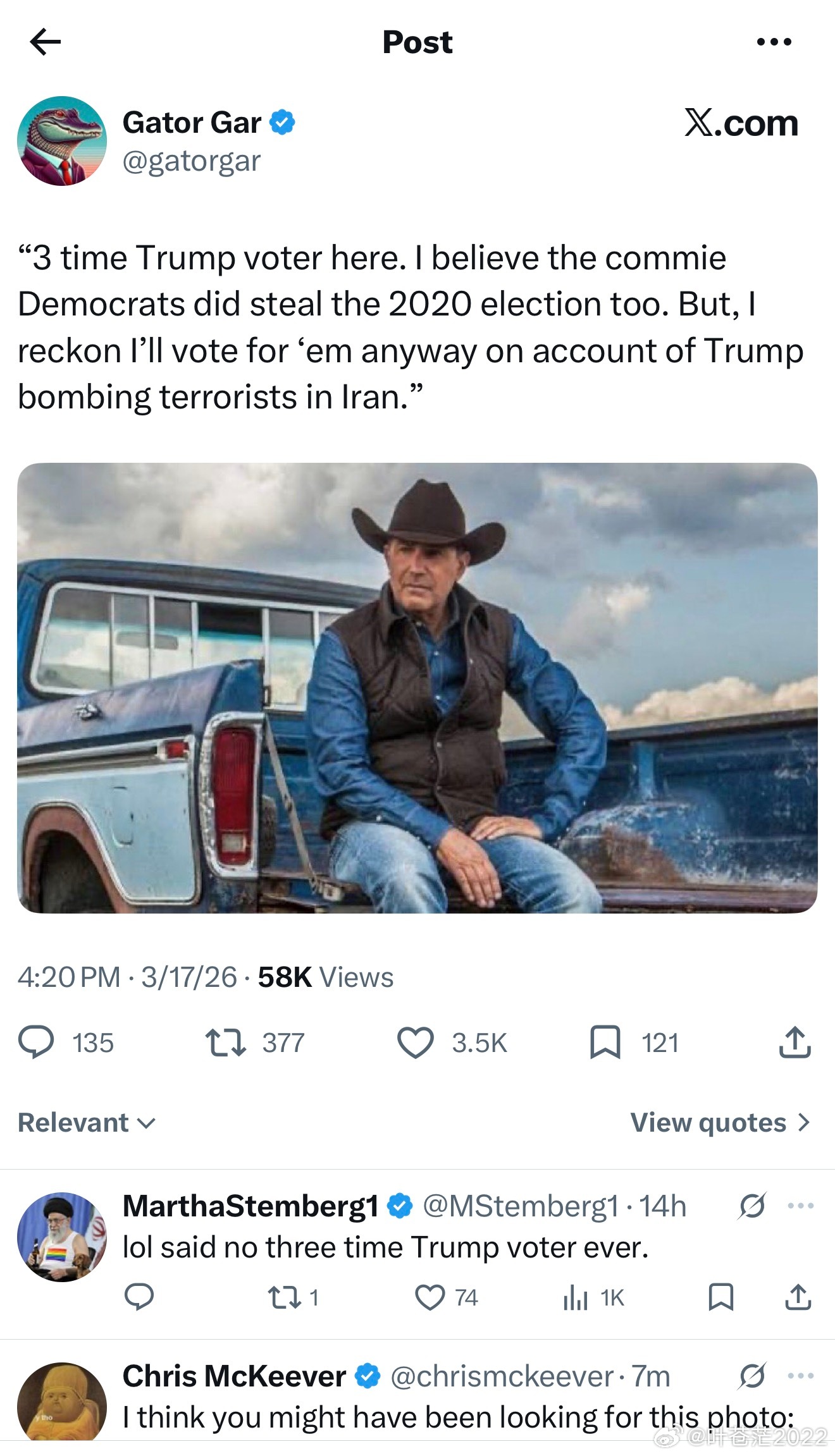Open more options on Chris McKeever's reply
This screenshot has width=835, height=1456.
click(800, 1376)
